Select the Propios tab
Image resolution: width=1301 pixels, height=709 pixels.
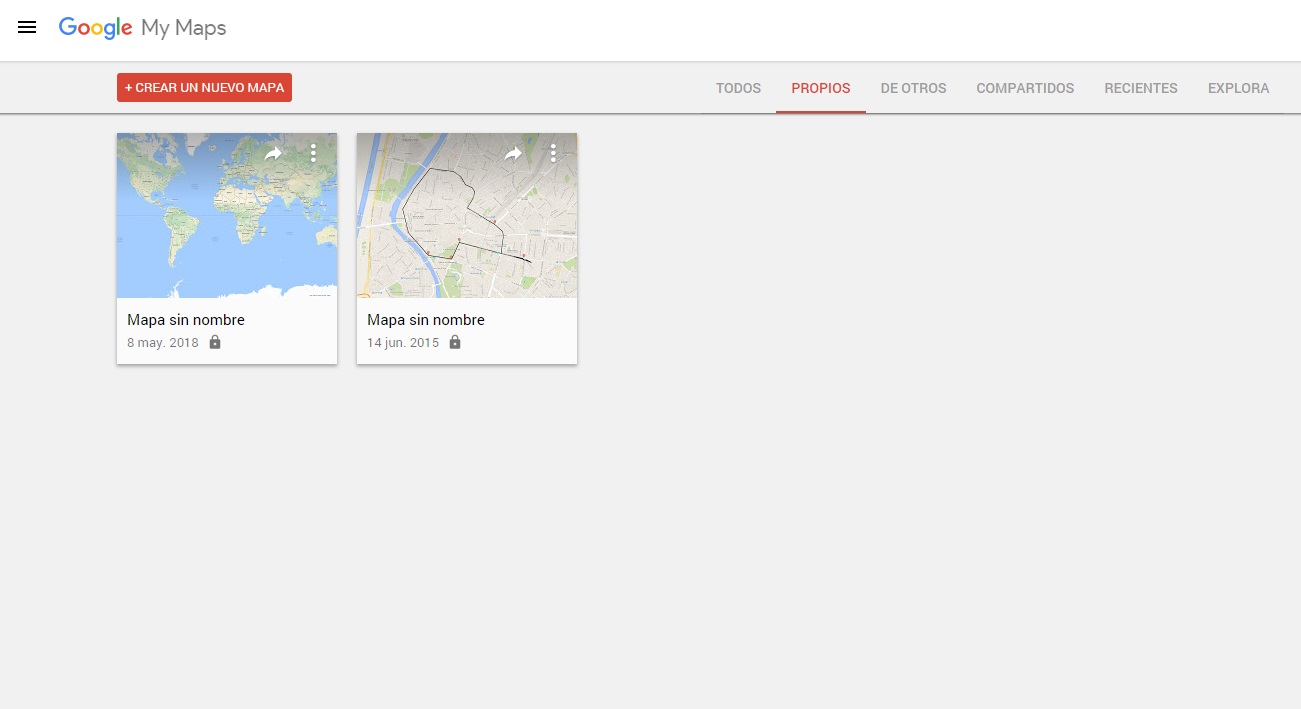[820, 88]
